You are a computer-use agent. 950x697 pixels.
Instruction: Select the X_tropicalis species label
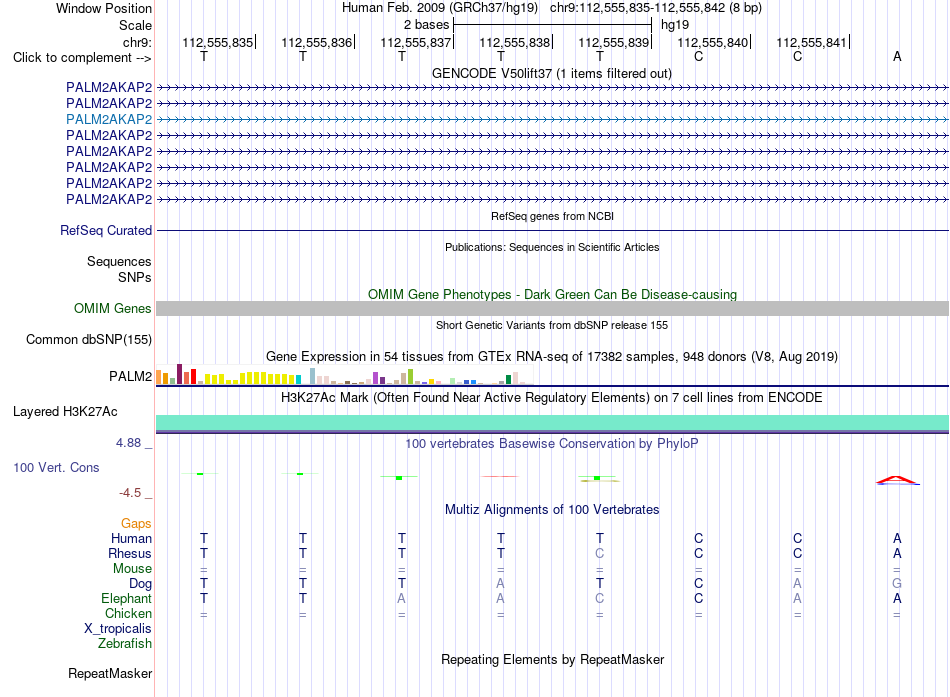(118, 629)
